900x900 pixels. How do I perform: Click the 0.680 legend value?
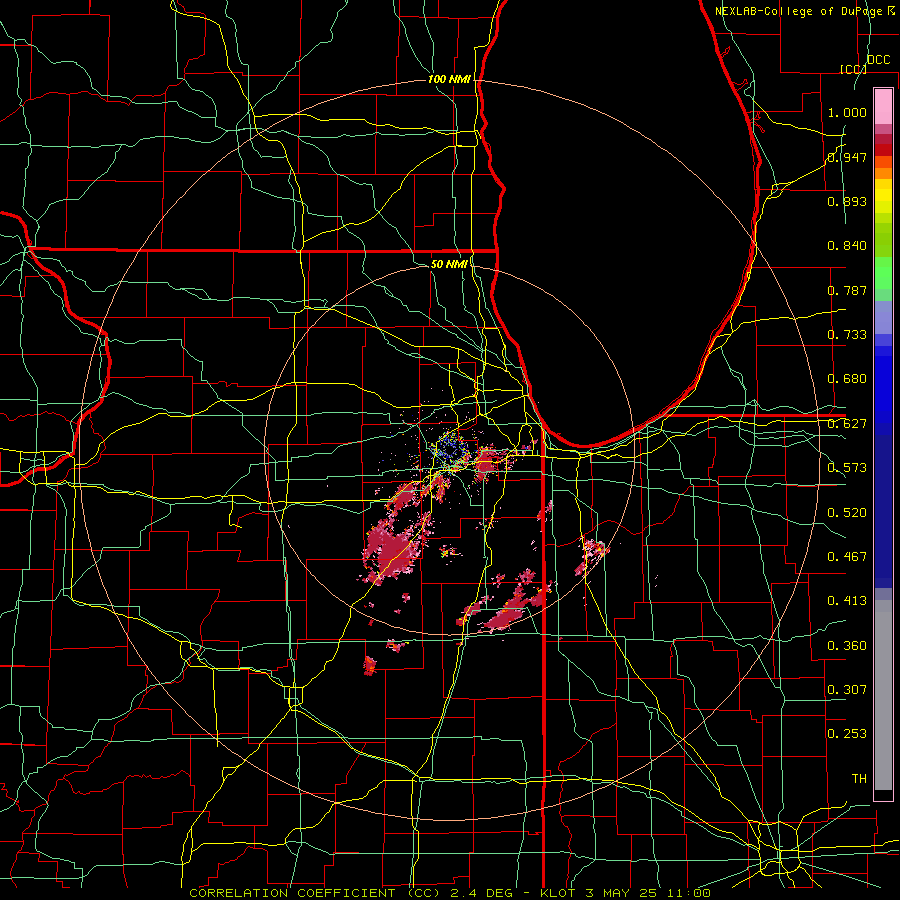click(847, 379)
